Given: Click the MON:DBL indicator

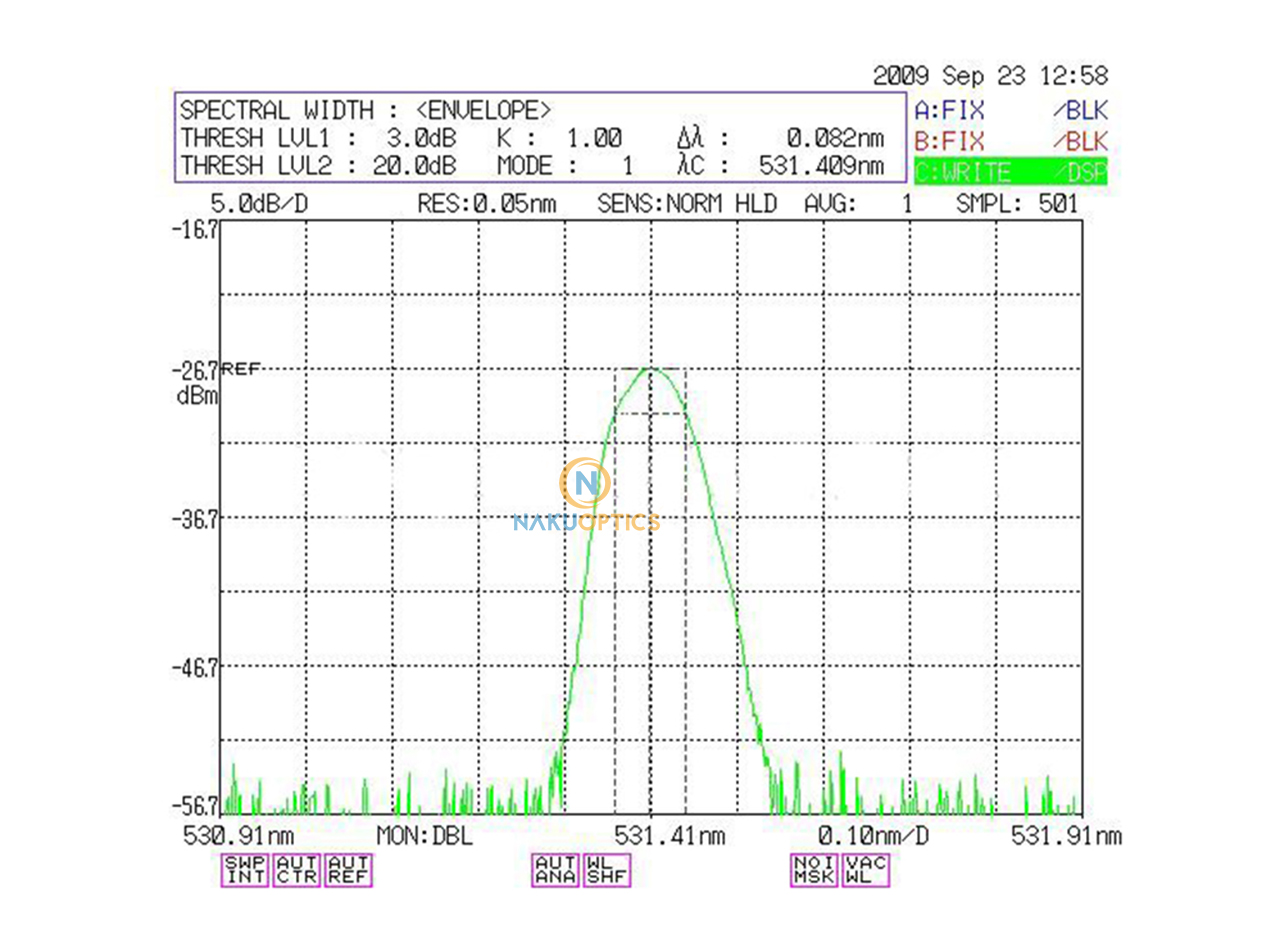Looking at the screenshot, I should pyautogui.click(x=425, y=836).
